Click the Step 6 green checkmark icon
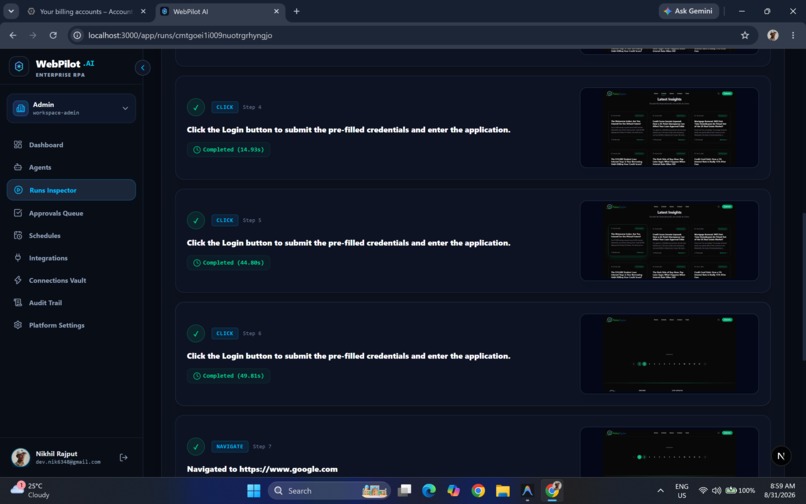 pos(195,333)
